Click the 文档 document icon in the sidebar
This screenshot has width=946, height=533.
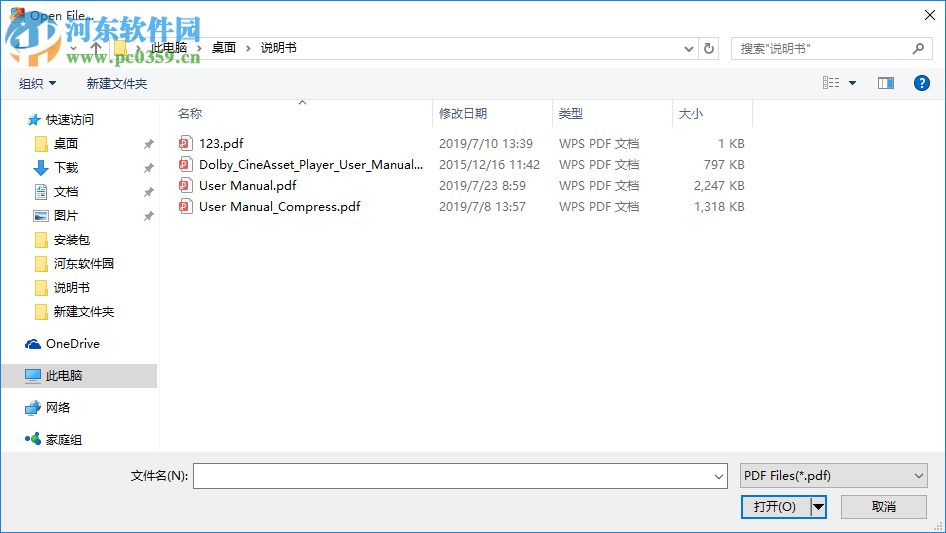coord(40,191)
